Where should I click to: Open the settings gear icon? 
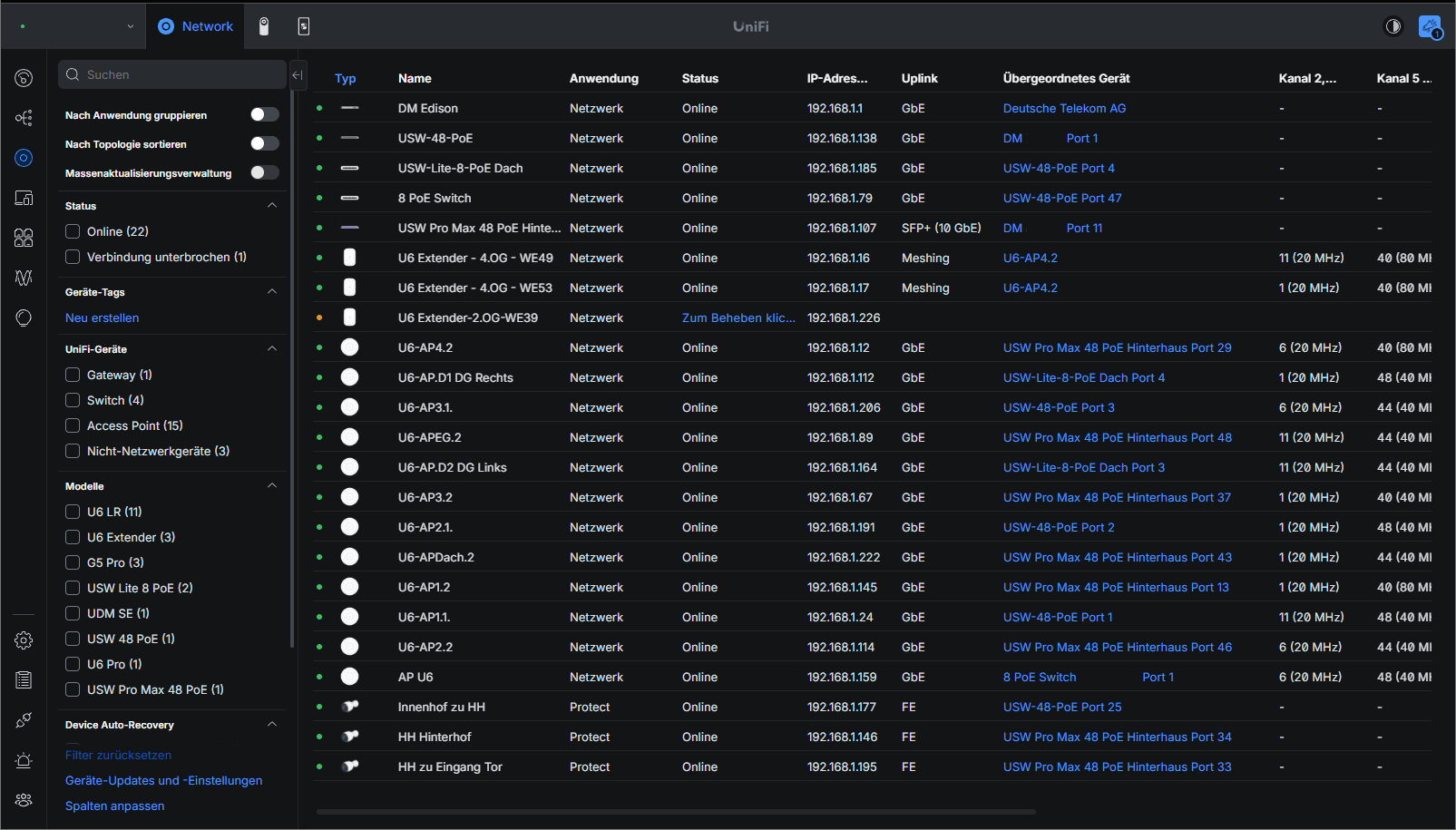24,640
